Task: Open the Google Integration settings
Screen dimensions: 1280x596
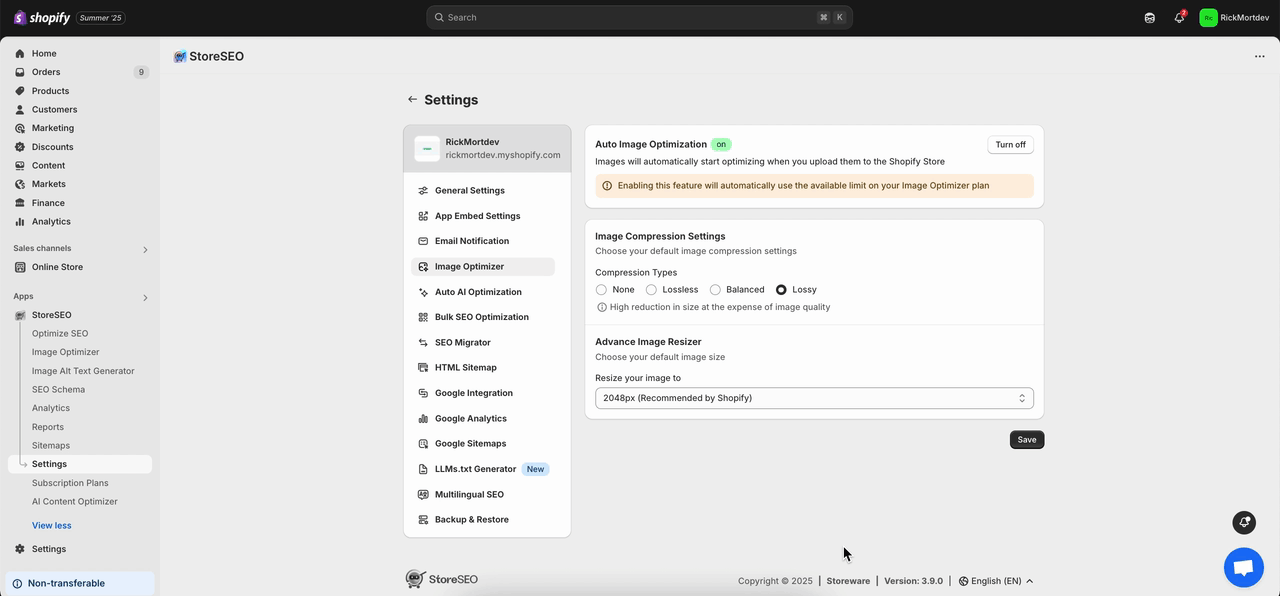Action: [483, 393]
